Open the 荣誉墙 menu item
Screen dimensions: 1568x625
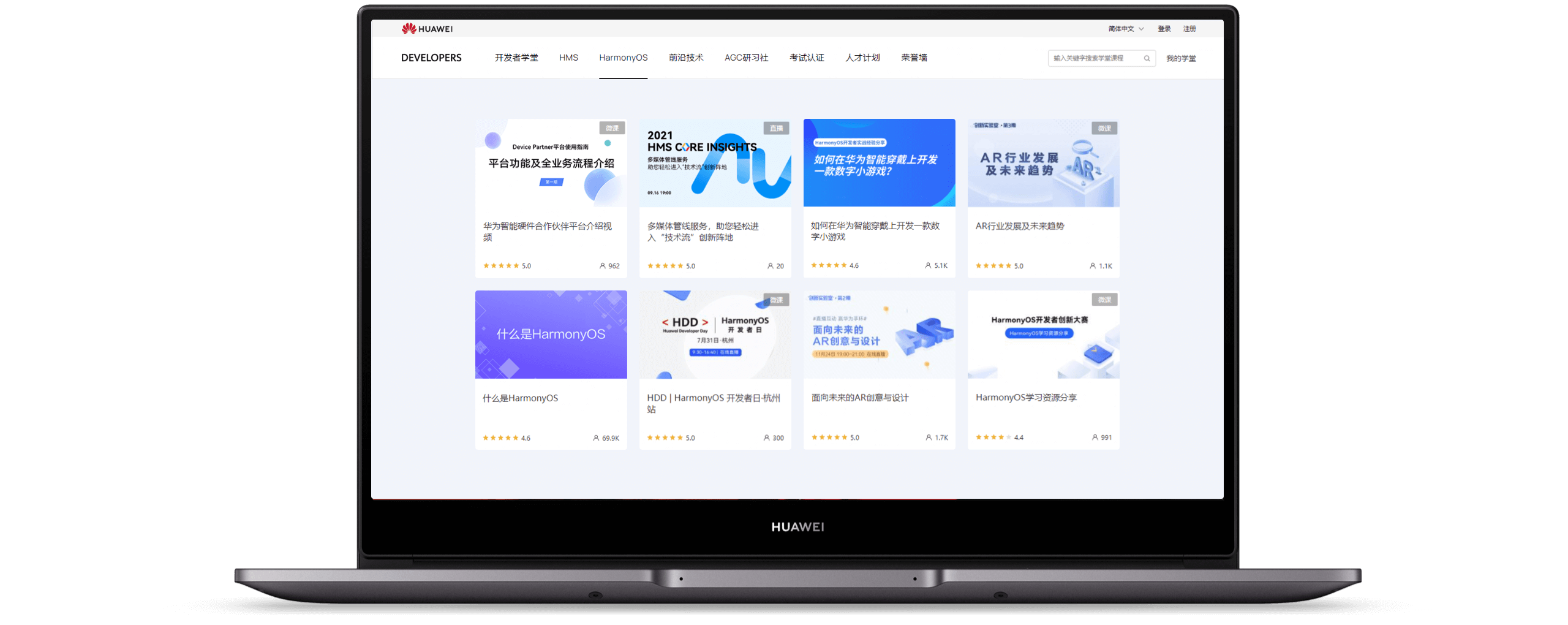tap(914, 58)
